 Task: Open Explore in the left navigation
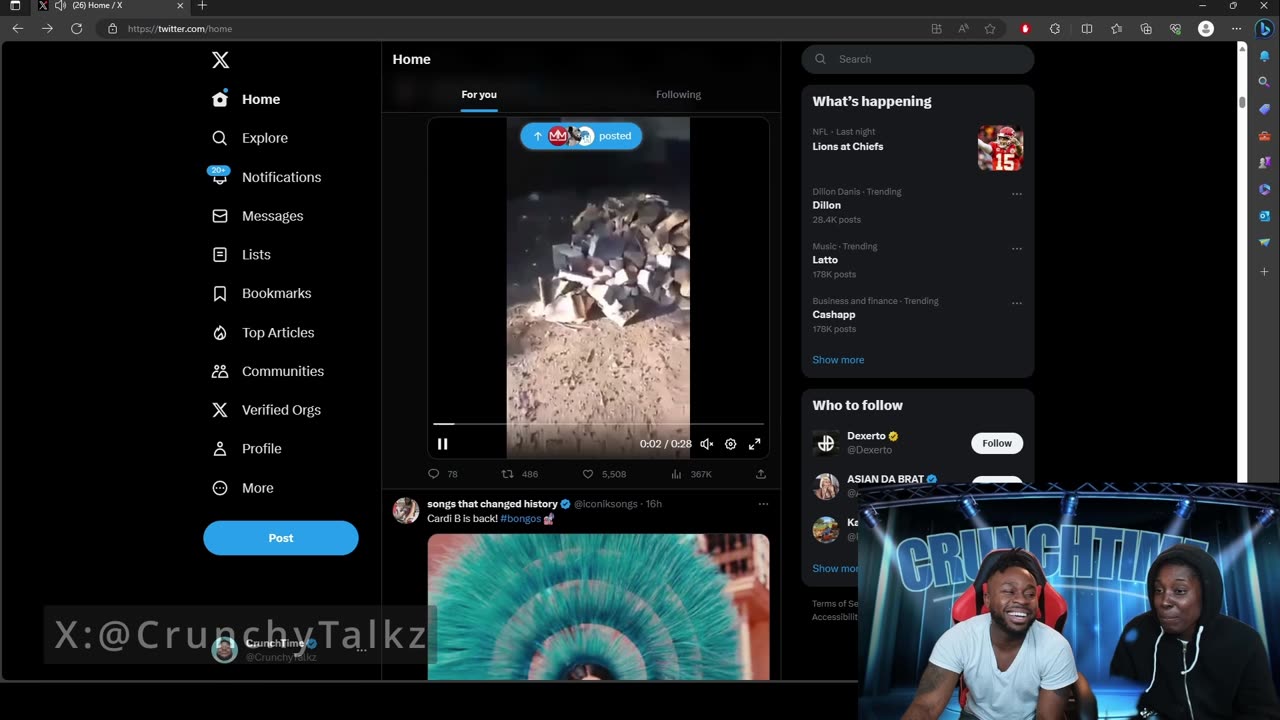click(x=250, y=138)
